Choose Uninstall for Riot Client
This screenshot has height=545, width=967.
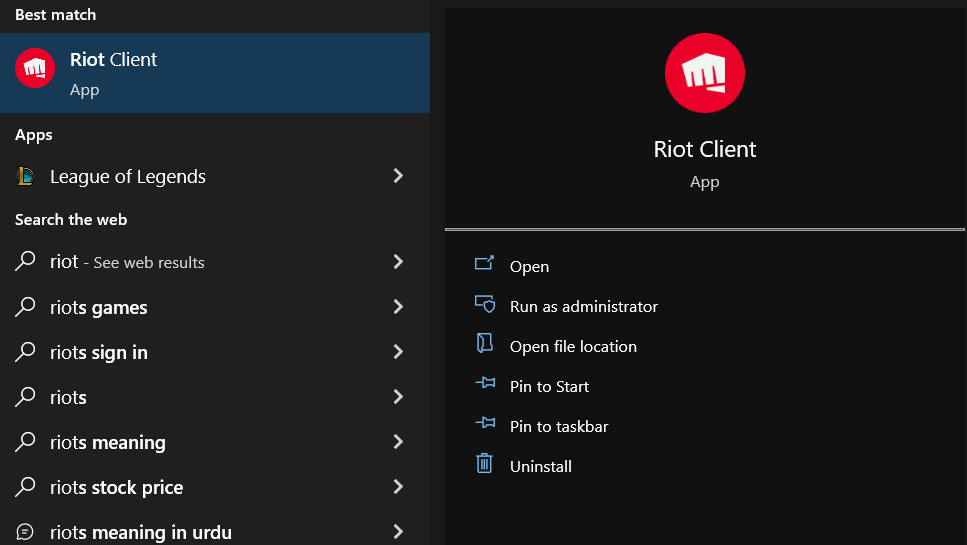[540, 467]
